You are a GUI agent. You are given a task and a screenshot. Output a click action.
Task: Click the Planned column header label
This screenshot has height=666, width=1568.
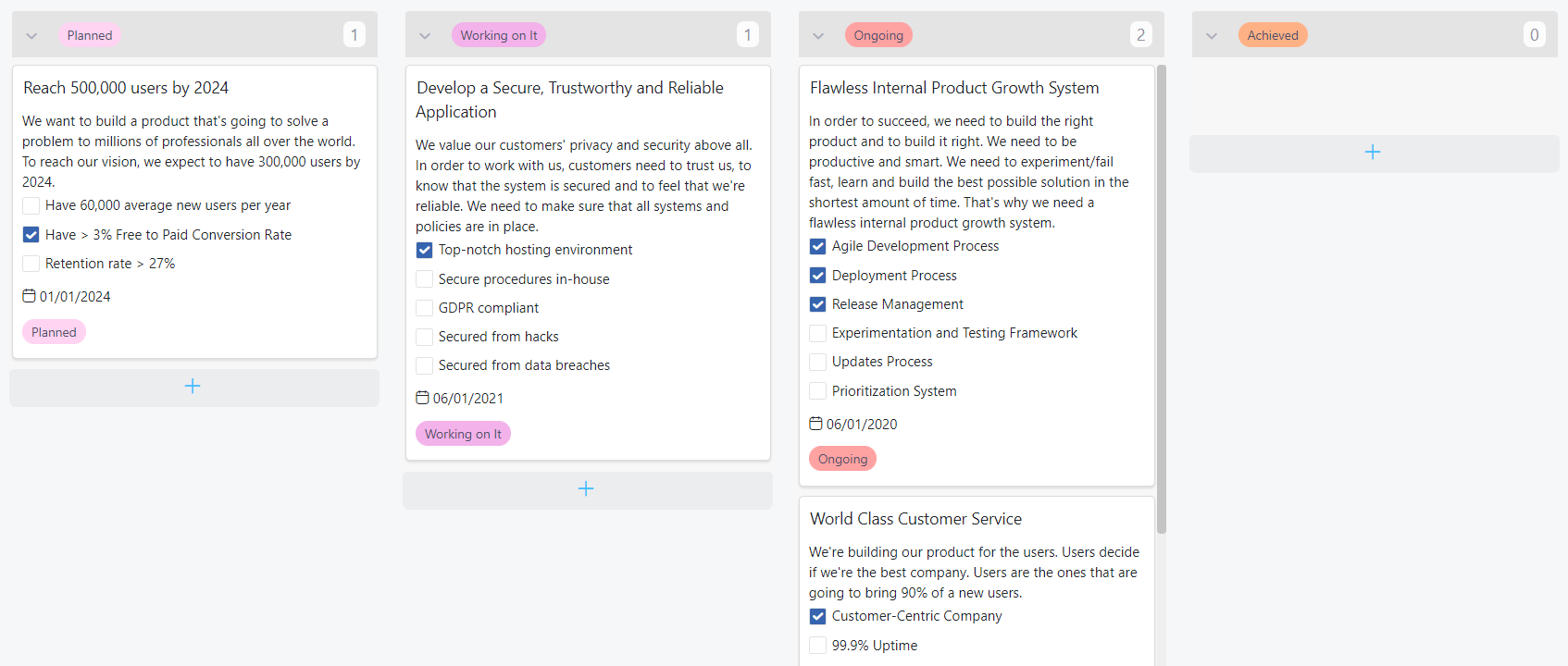(x=90, y=35)
